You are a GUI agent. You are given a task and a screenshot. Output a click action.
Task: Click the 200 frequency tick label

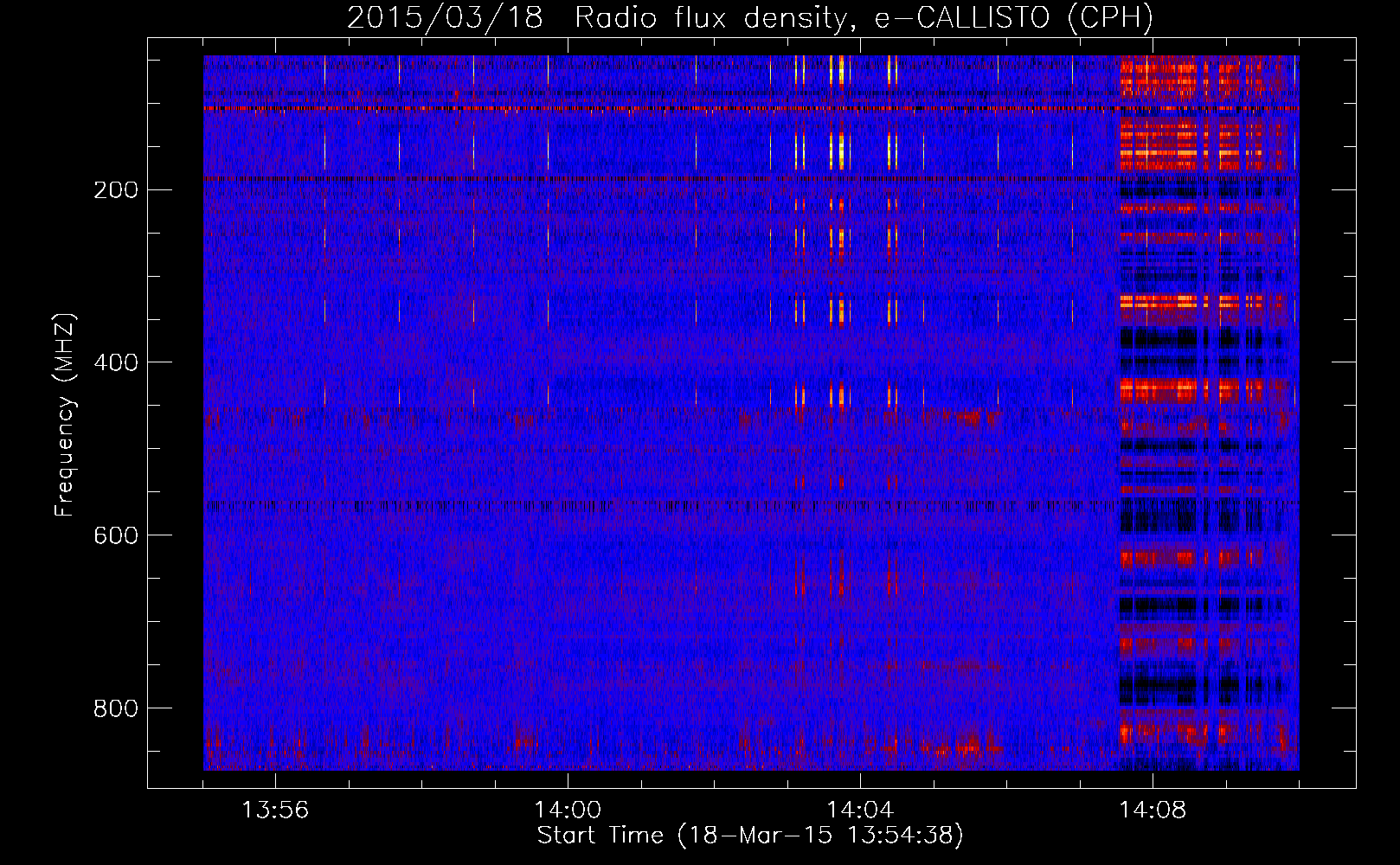click(x=115, y=189)
